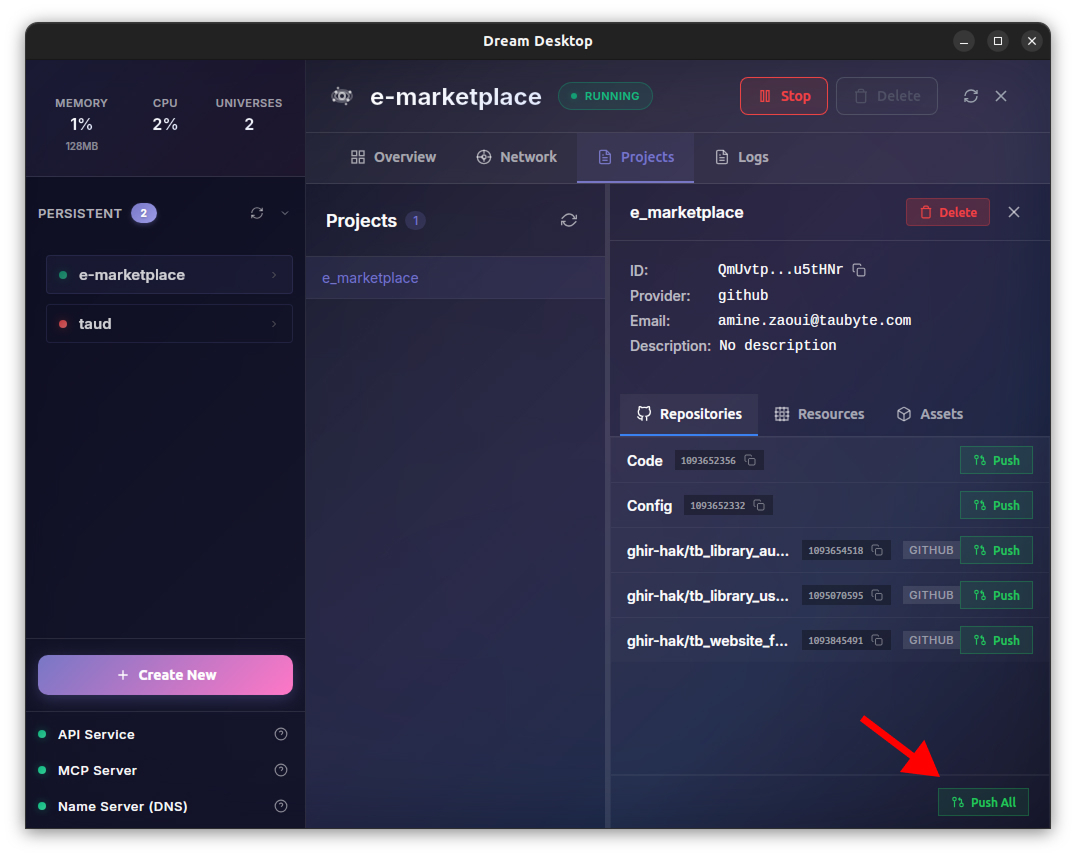Copy repository ID 1093845491

(x=877, y=640)
